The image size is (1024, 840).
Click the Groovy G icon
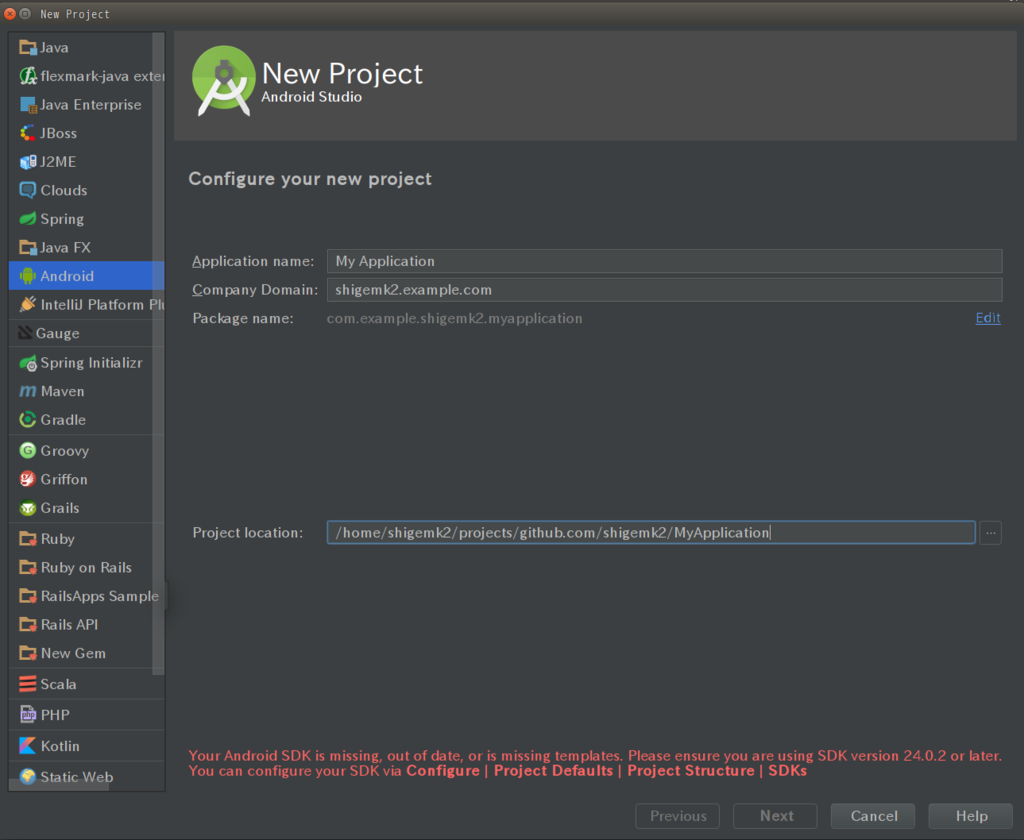(27, 451)
